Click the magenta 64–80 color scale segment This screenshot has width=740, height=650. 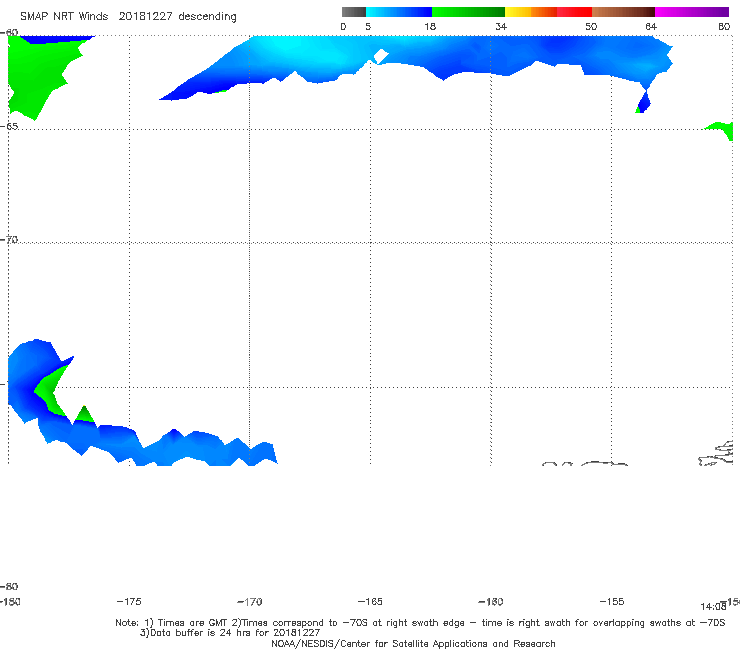coord(692,12)
